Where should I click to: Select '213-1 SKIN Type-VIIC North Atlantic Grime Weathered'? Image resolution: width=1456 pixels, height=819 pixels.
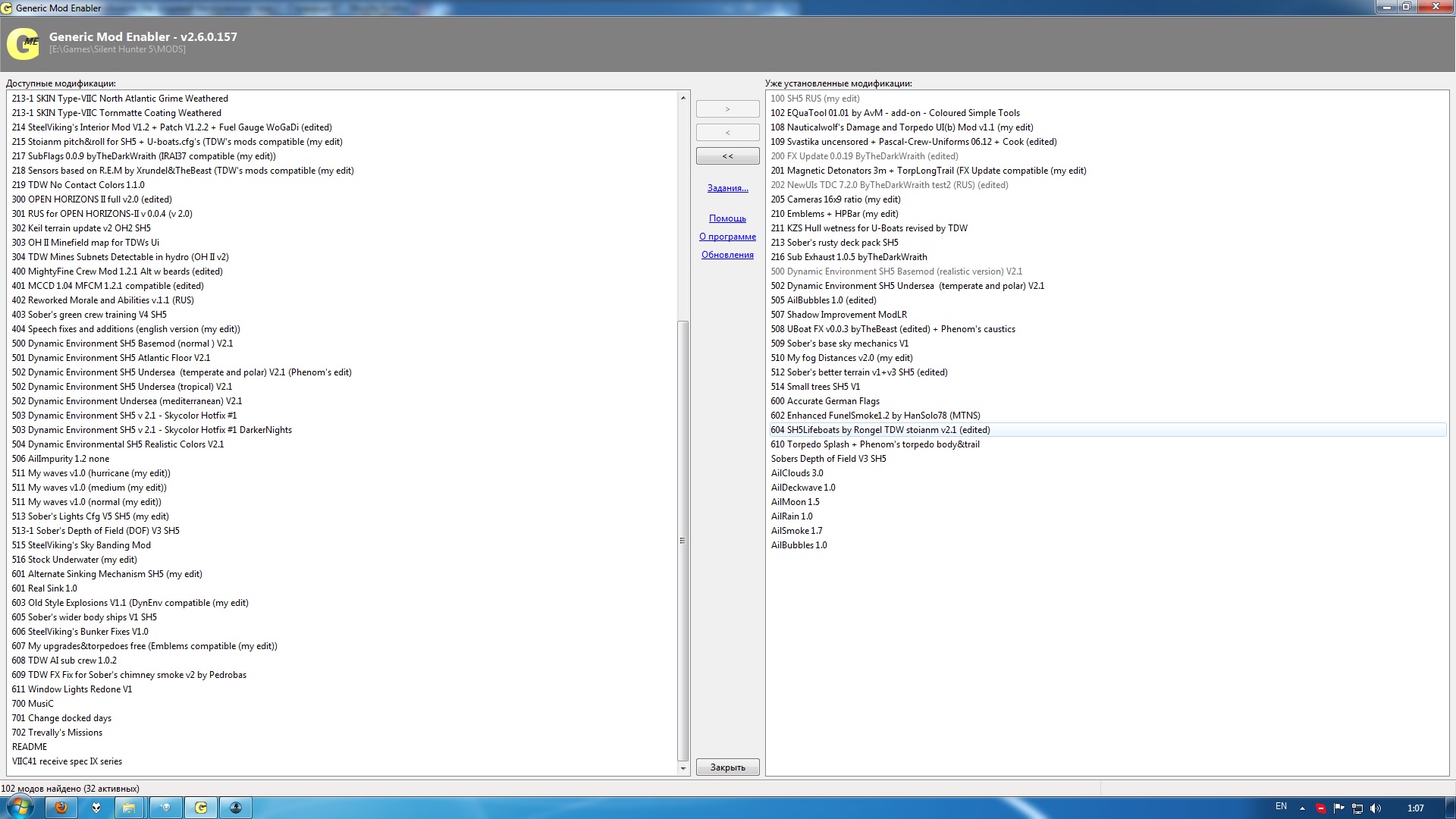(x=120, y=99)
